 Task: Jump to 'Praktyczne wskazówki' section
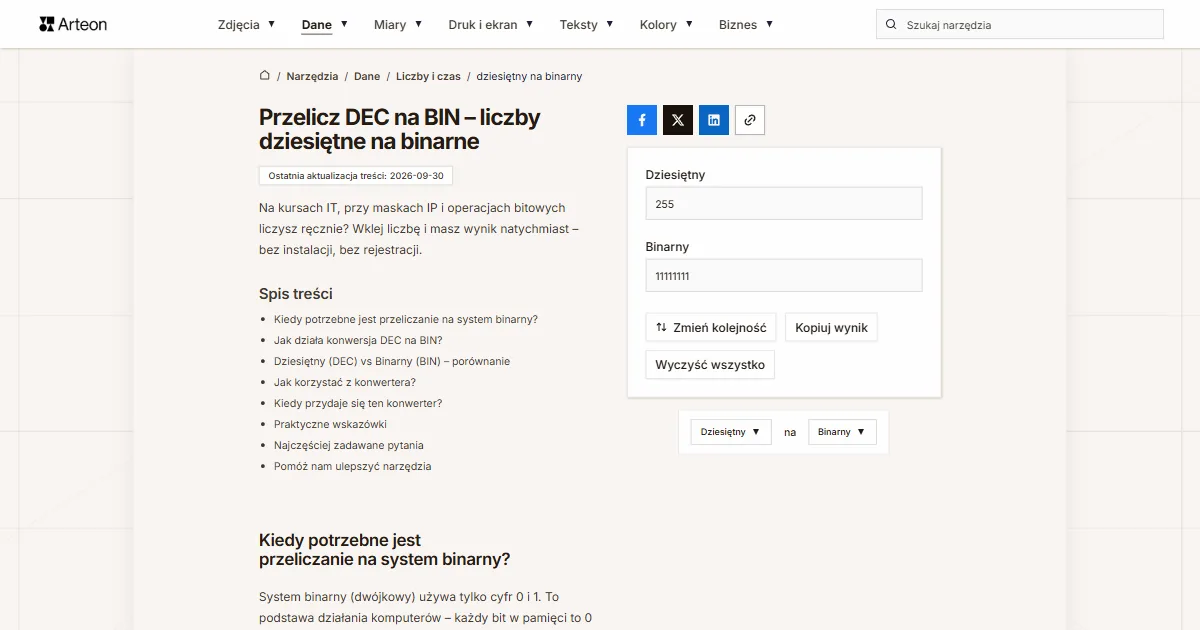coord(331,424)
